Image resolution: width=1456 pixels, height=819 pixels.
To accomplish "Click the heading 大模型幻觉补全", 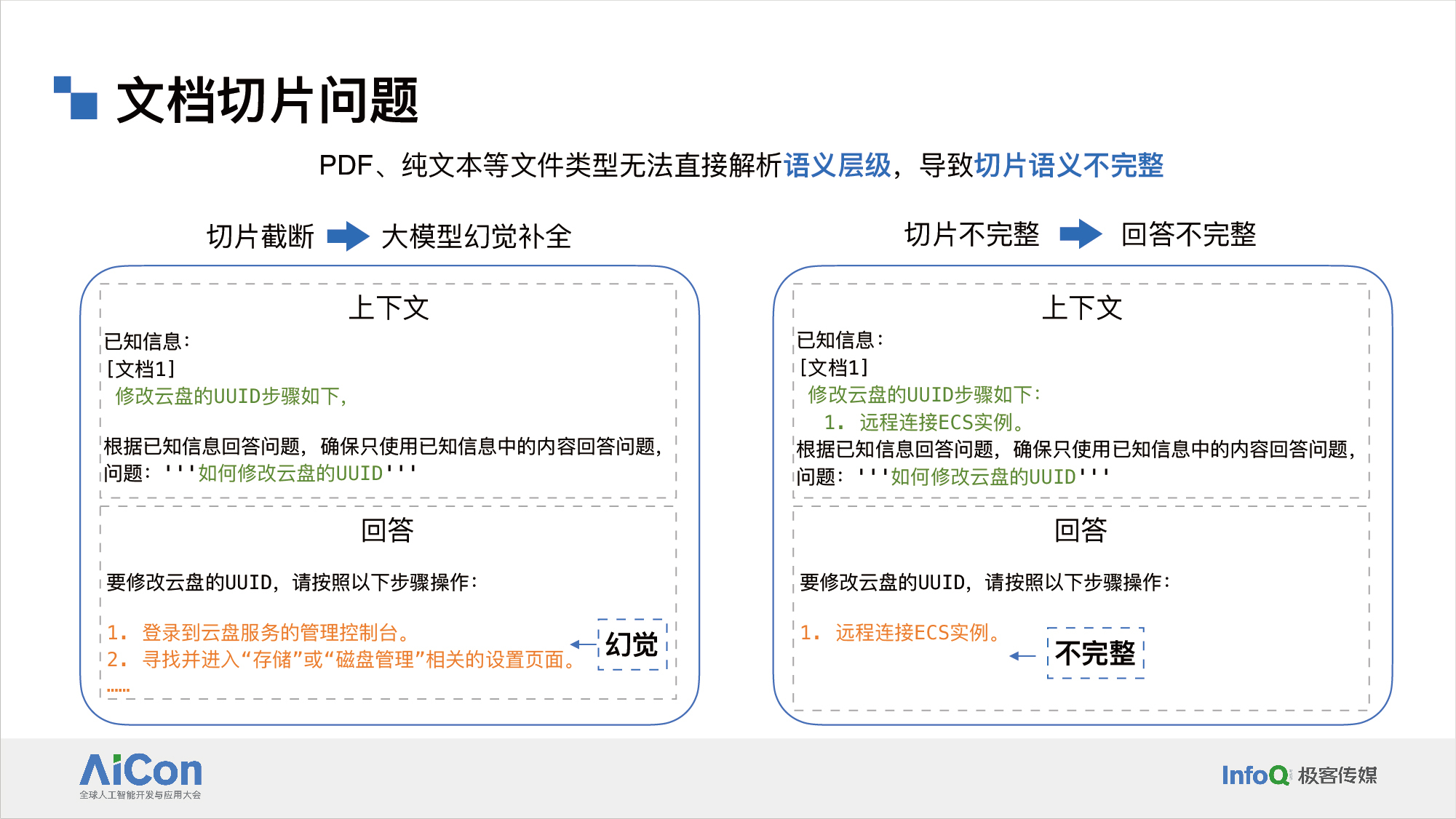I will pyautogui.click(x=477, y=236).
